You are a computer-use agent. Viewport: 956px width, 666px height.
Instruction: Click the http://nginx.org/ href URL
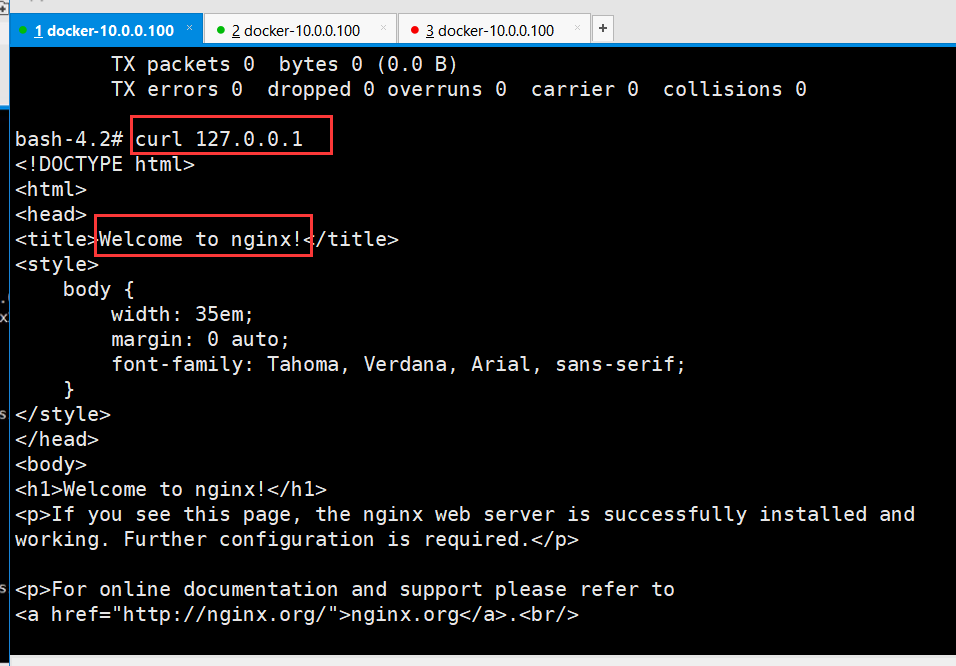click(x=234, y=614)
